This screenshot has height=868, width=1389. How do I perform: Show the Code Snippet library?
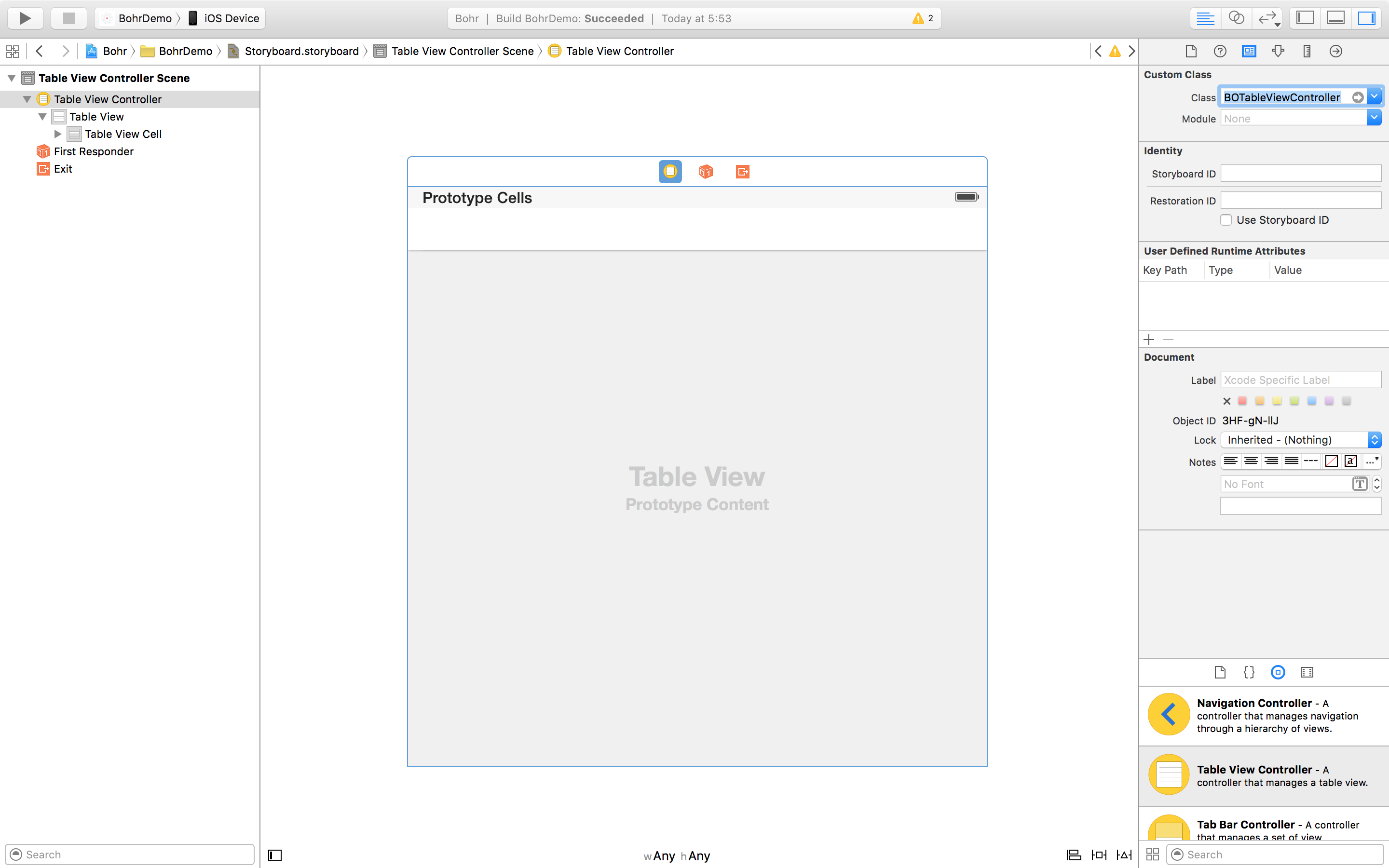click(x=1249, y=672)
